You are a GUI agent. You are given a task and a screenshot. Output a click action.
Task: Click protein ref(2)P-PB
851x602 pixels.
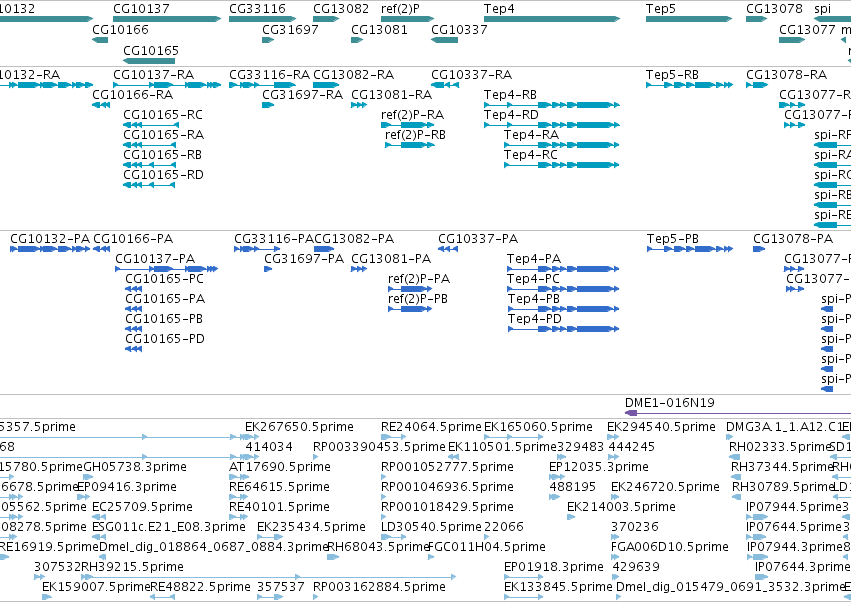[418, 299]
